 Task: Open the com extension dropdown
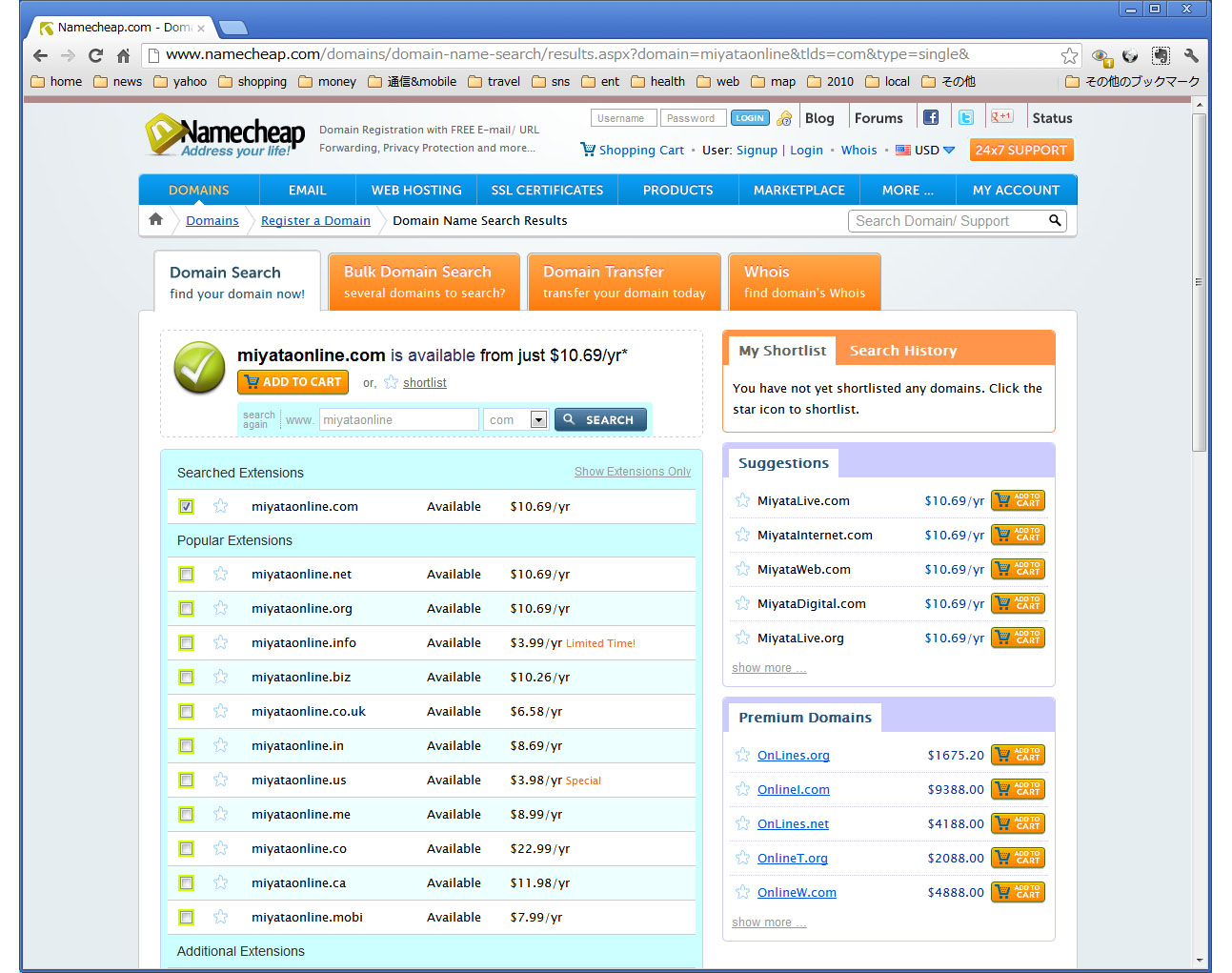[x=538, y=420]
